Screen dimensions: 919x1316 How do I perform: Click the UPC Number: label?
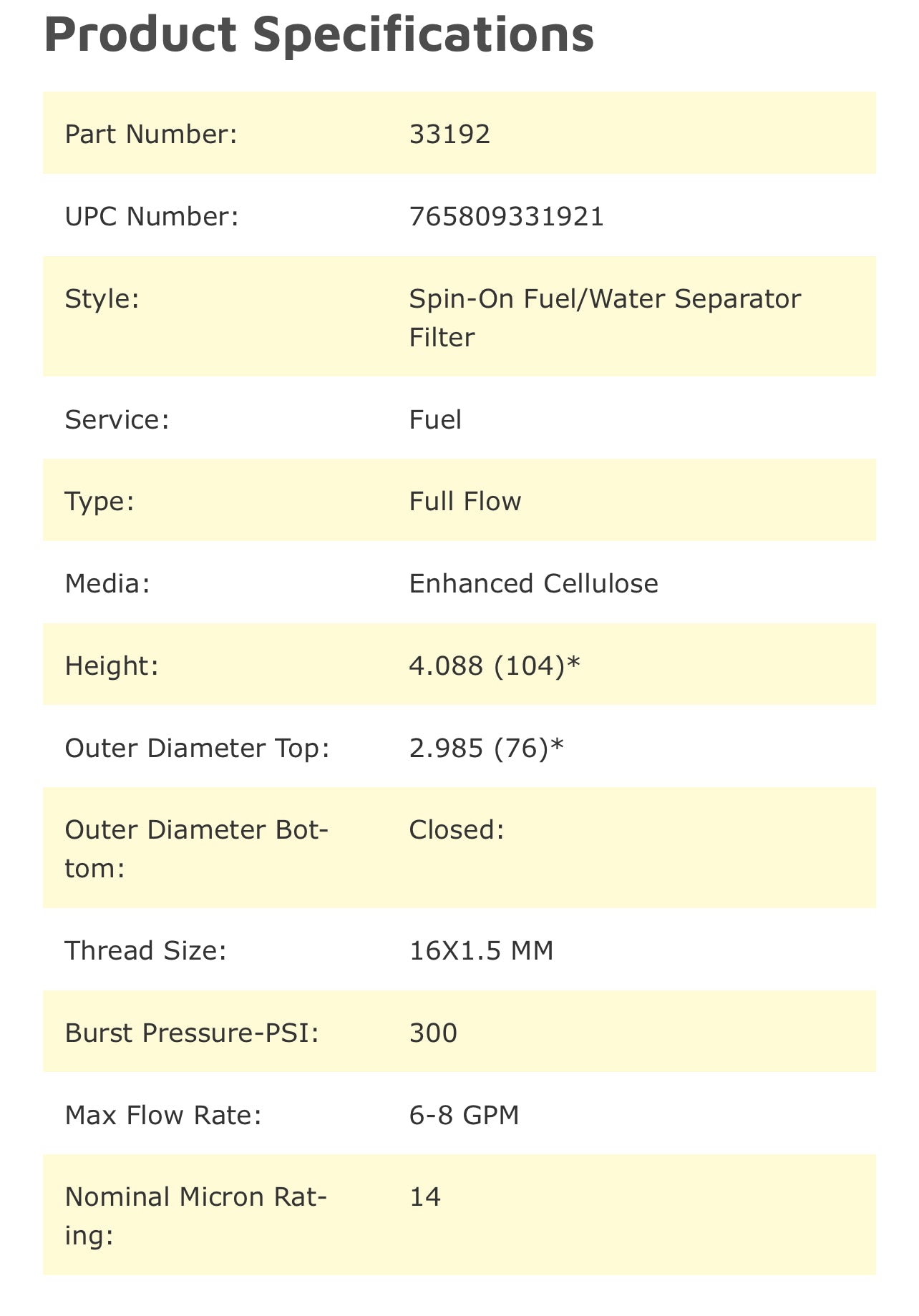151,216
